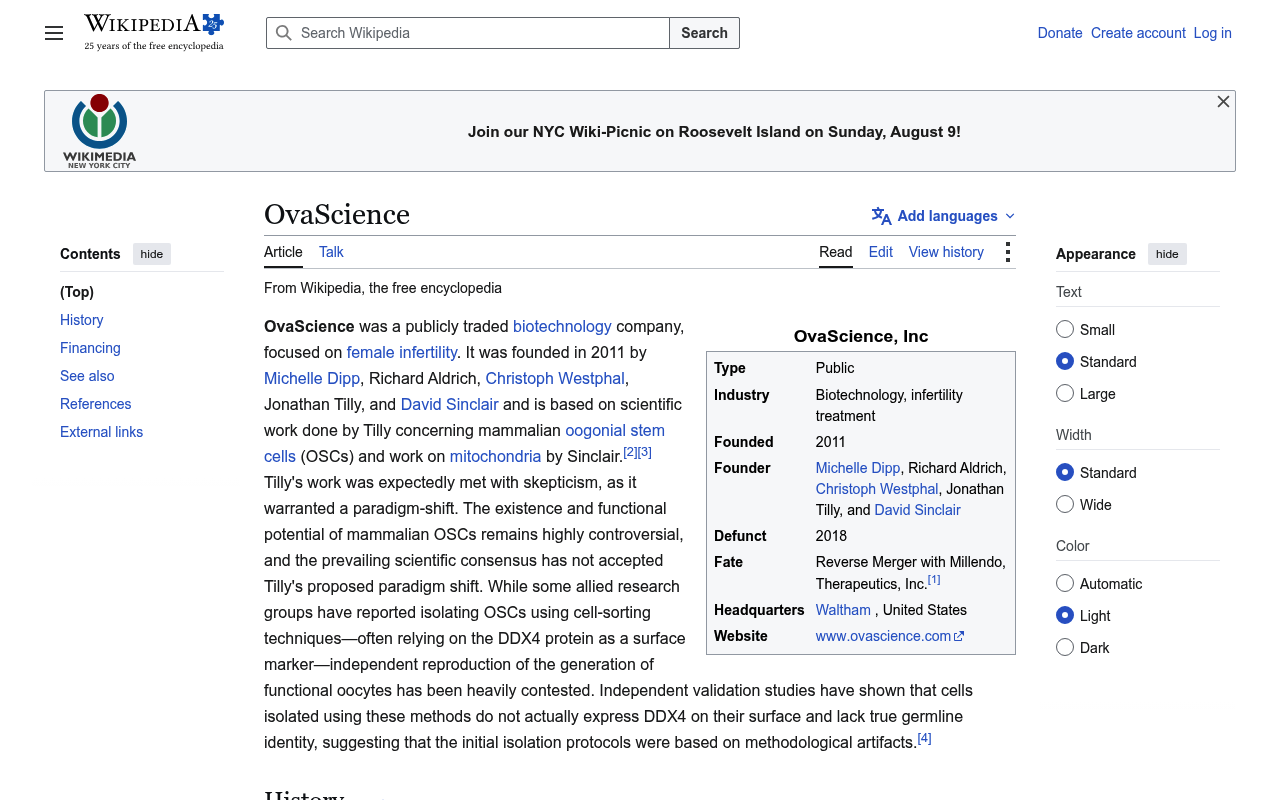Click citation reference [2]

coord(630,452)
